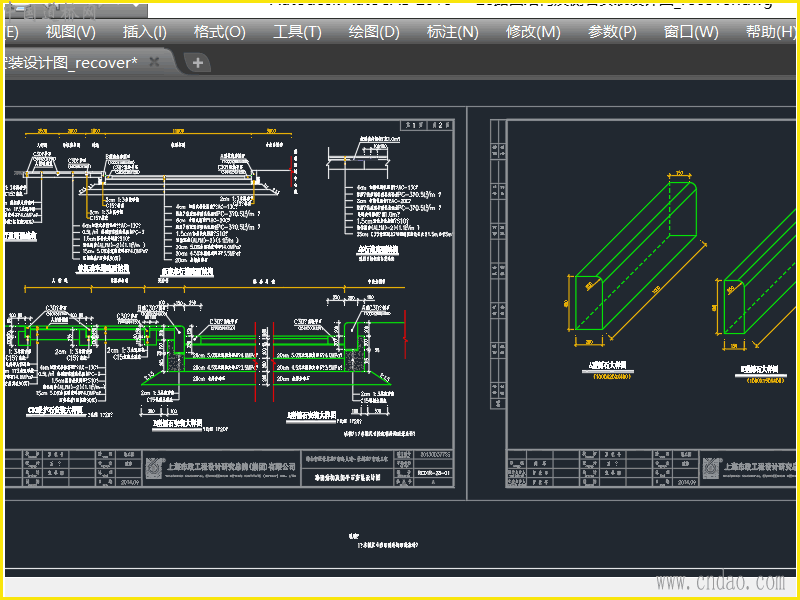Open the 标注(N) dimension menu
Viewport: 800px width, 600px height.
(x=452, y=32)
